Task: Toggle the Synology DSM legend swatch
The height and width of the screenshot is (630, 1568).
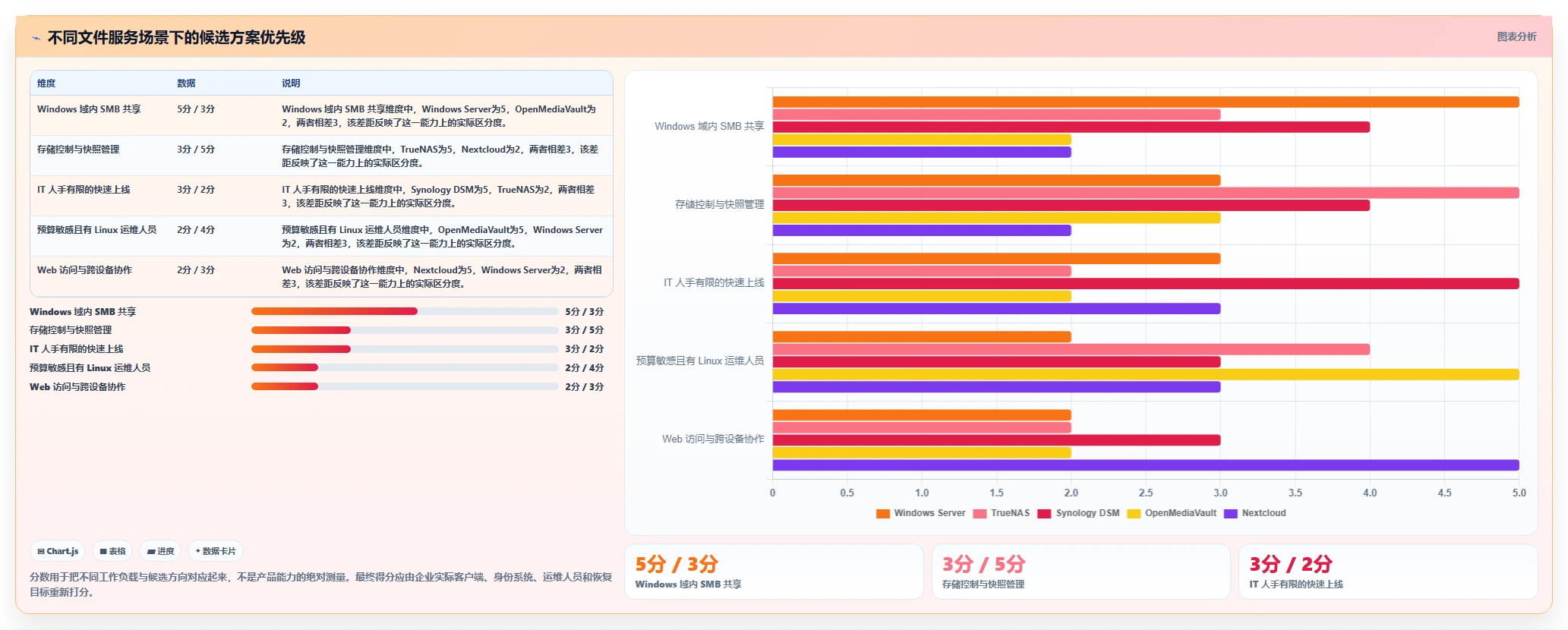Action: pos(1045,513)
